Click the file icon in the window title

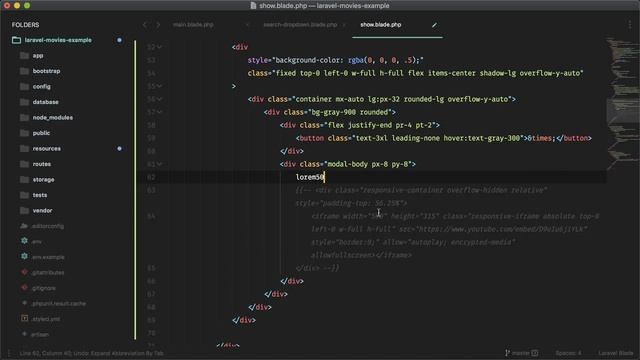tap(253, 6)
